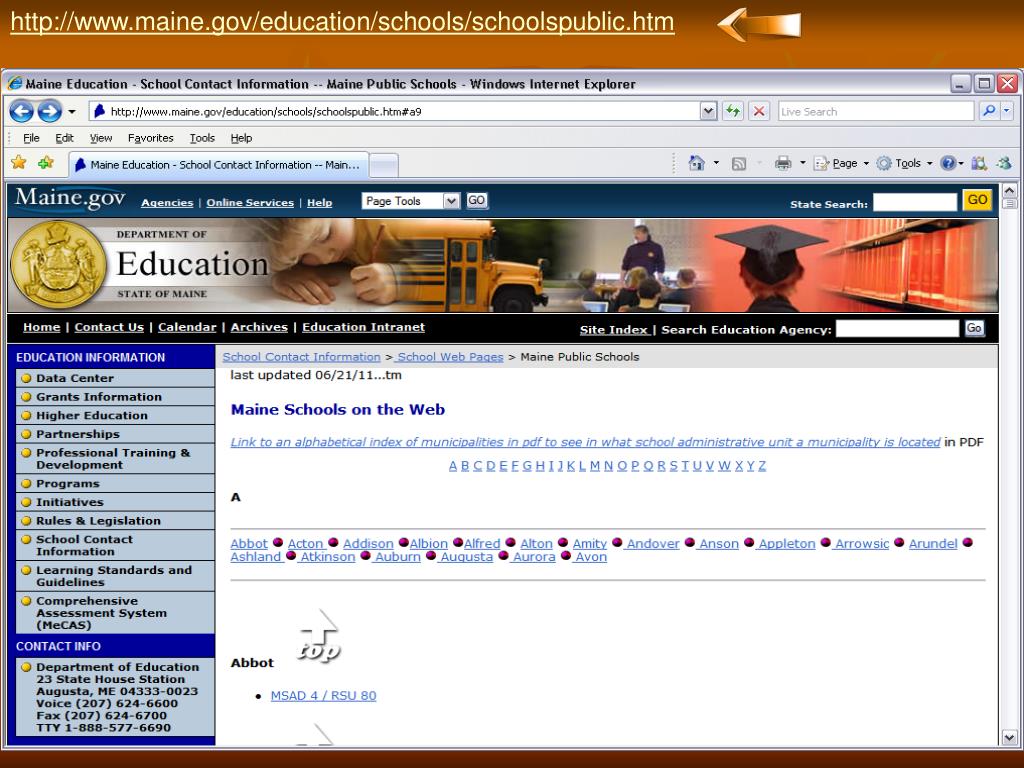Click the Research toolbar icon
This screenshot has height=768, width=1024.
click(978, 163)
